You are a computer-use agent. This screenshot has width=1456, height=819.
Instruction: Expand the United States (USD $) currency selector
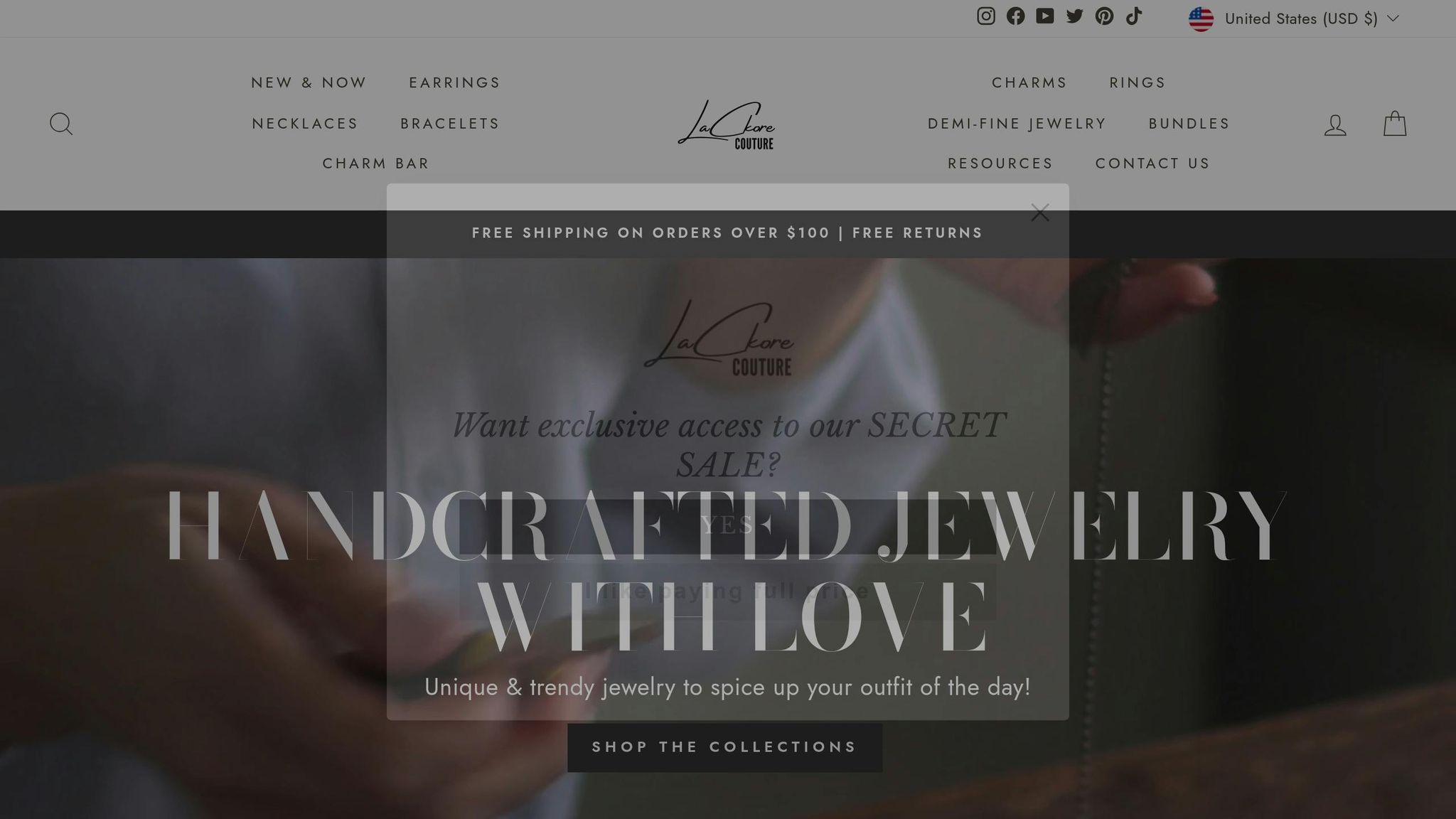point(1294,18)
